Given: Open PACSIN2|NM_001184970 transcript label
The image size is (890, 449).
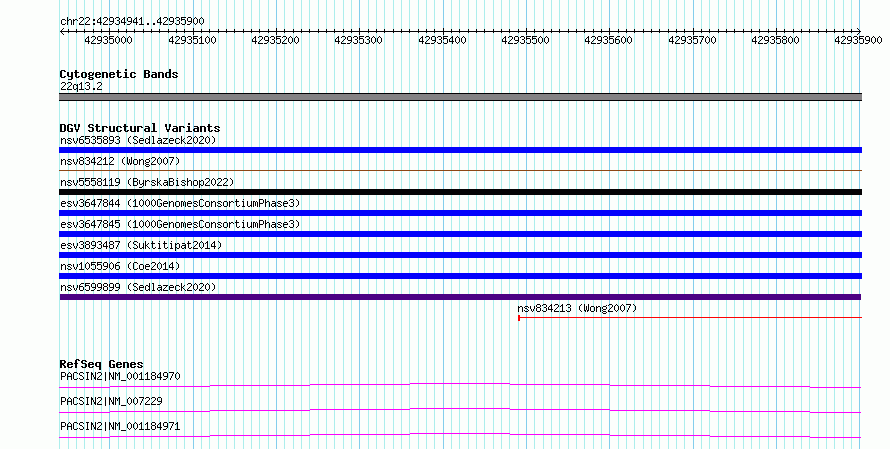Looking at the screenshot, I should click(x=120, y=376).
